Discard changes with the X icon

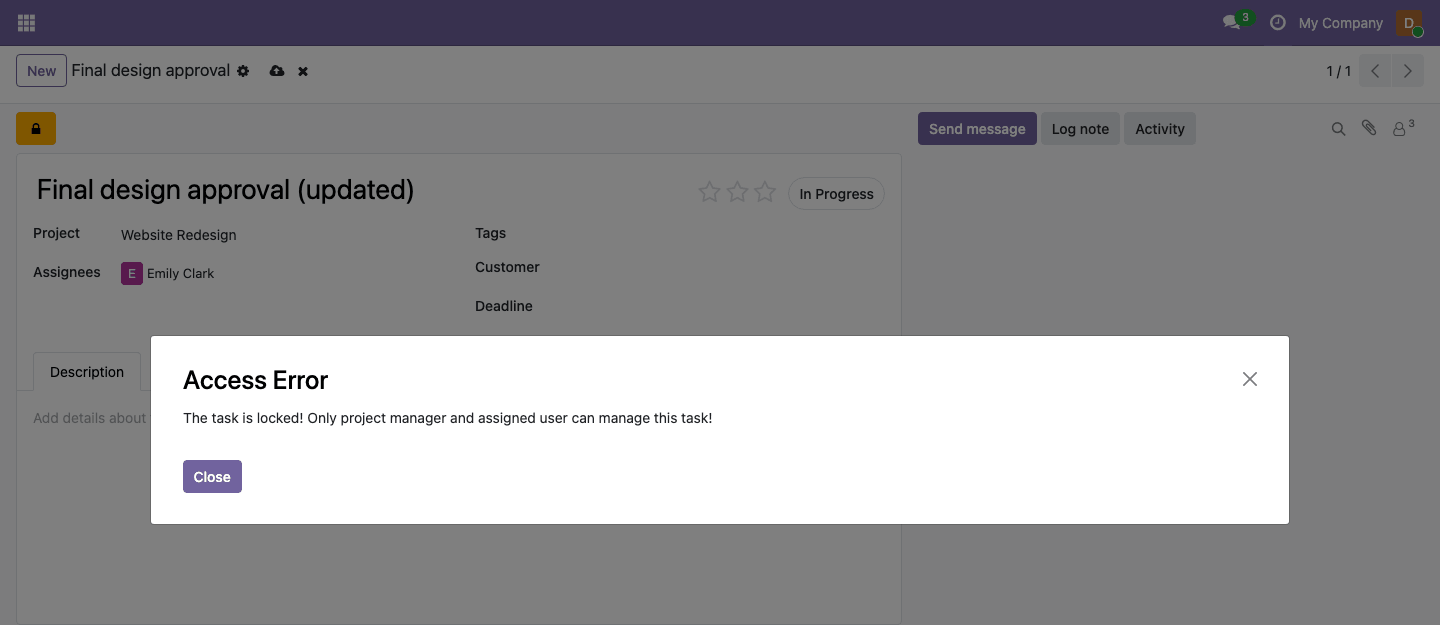coord(303,71)
